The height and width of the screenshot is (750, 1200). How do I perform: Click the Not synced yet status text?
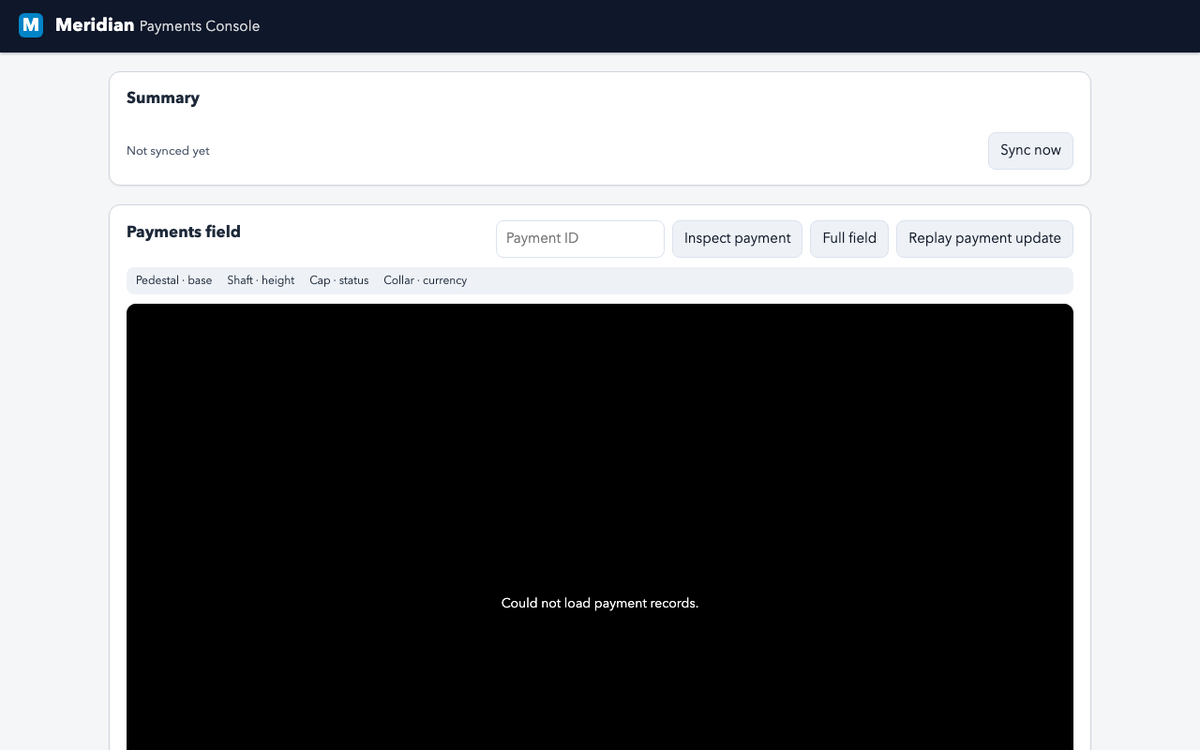tap(168, 151)
